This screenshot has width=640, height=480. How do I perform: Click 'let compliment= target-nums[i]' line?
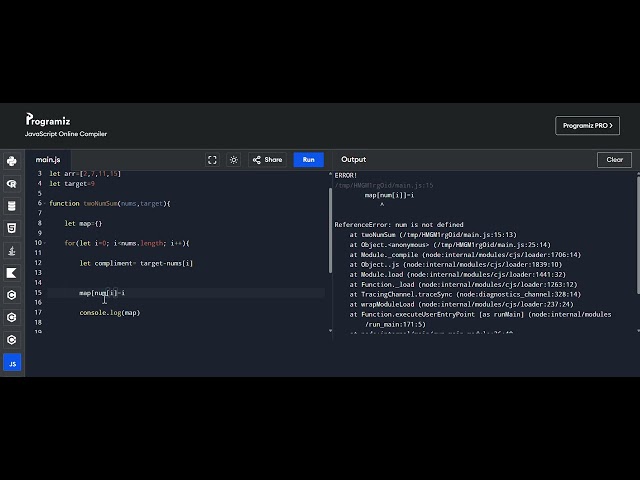coord(136,263)
